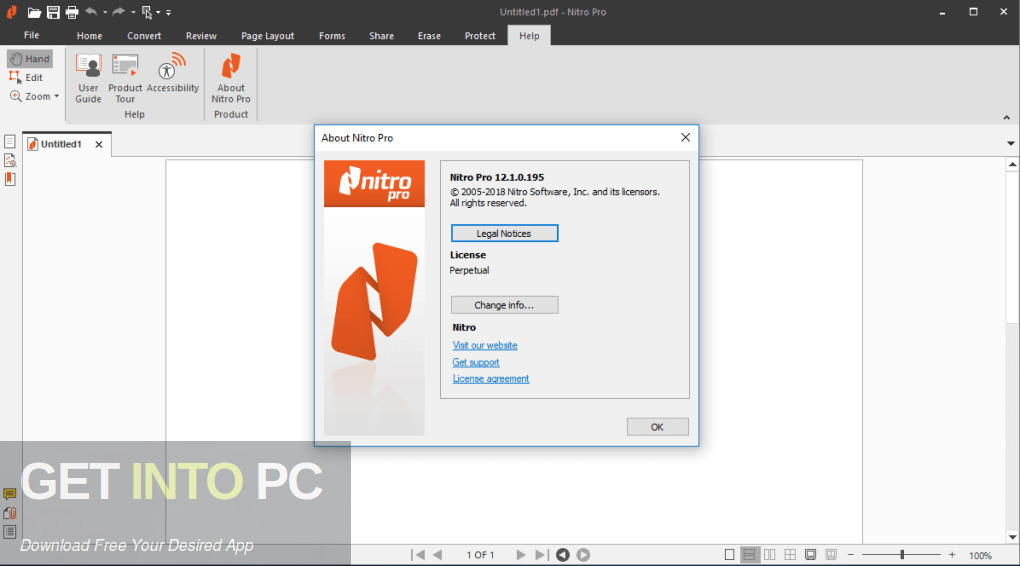Go to the first page
Screen dimensions: 1020x566
click(x=418, y=555)
